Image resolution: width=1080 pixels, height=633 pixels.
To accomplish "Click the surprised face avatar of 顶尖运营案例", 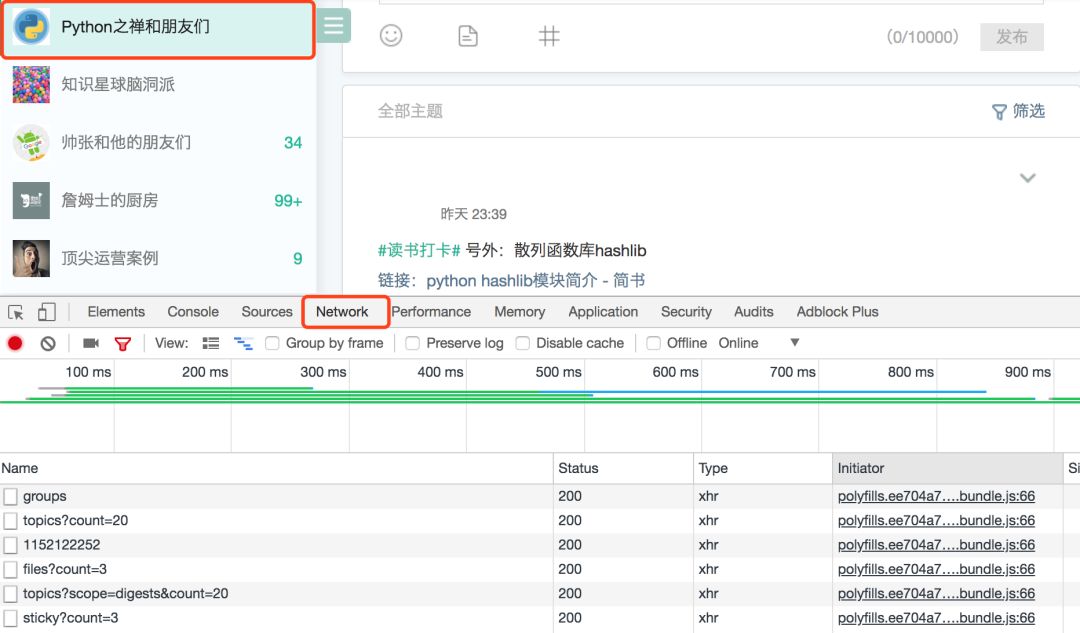I will 31,258.
